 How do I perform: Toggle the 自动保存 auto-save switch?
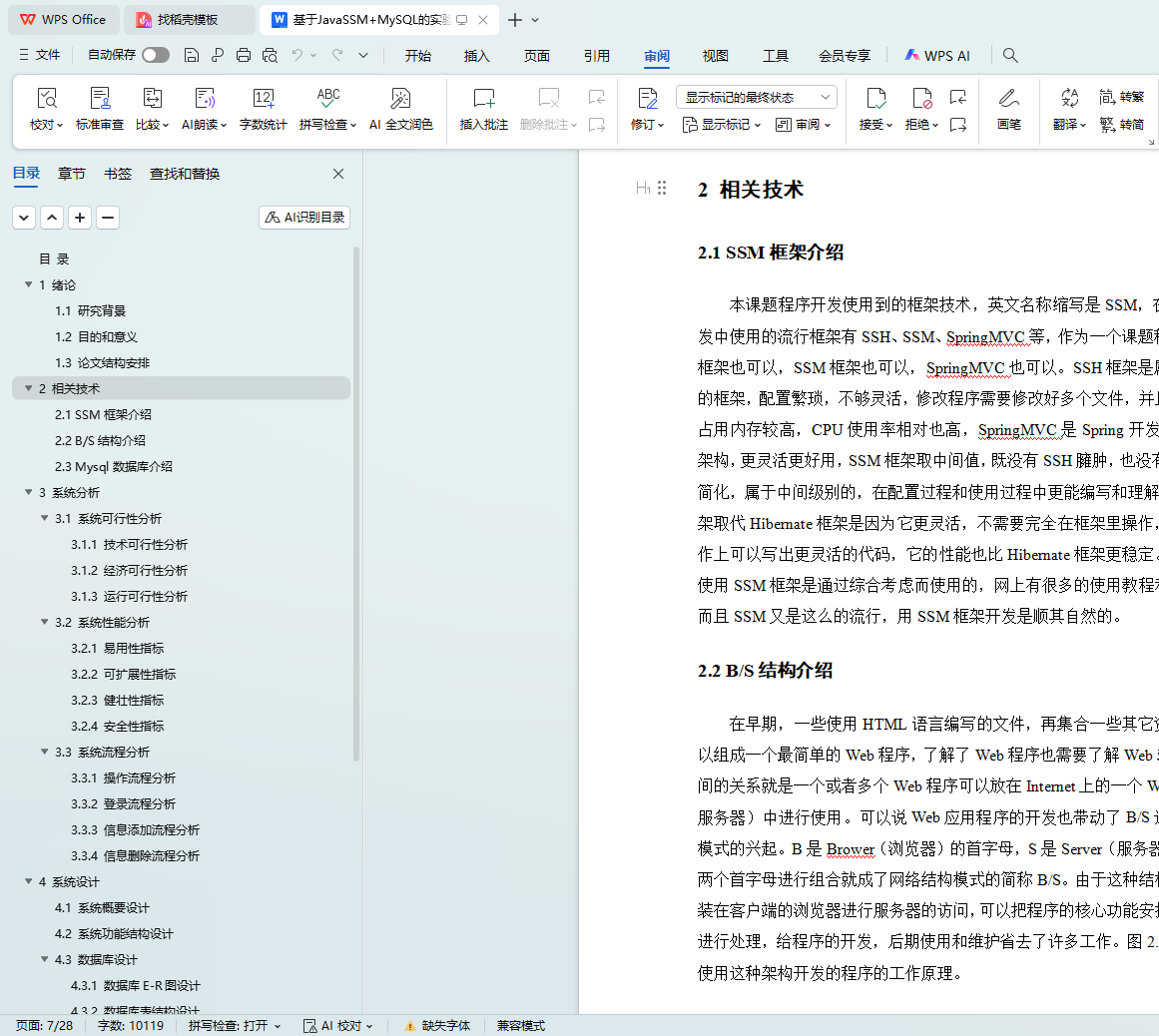point(156,55)
